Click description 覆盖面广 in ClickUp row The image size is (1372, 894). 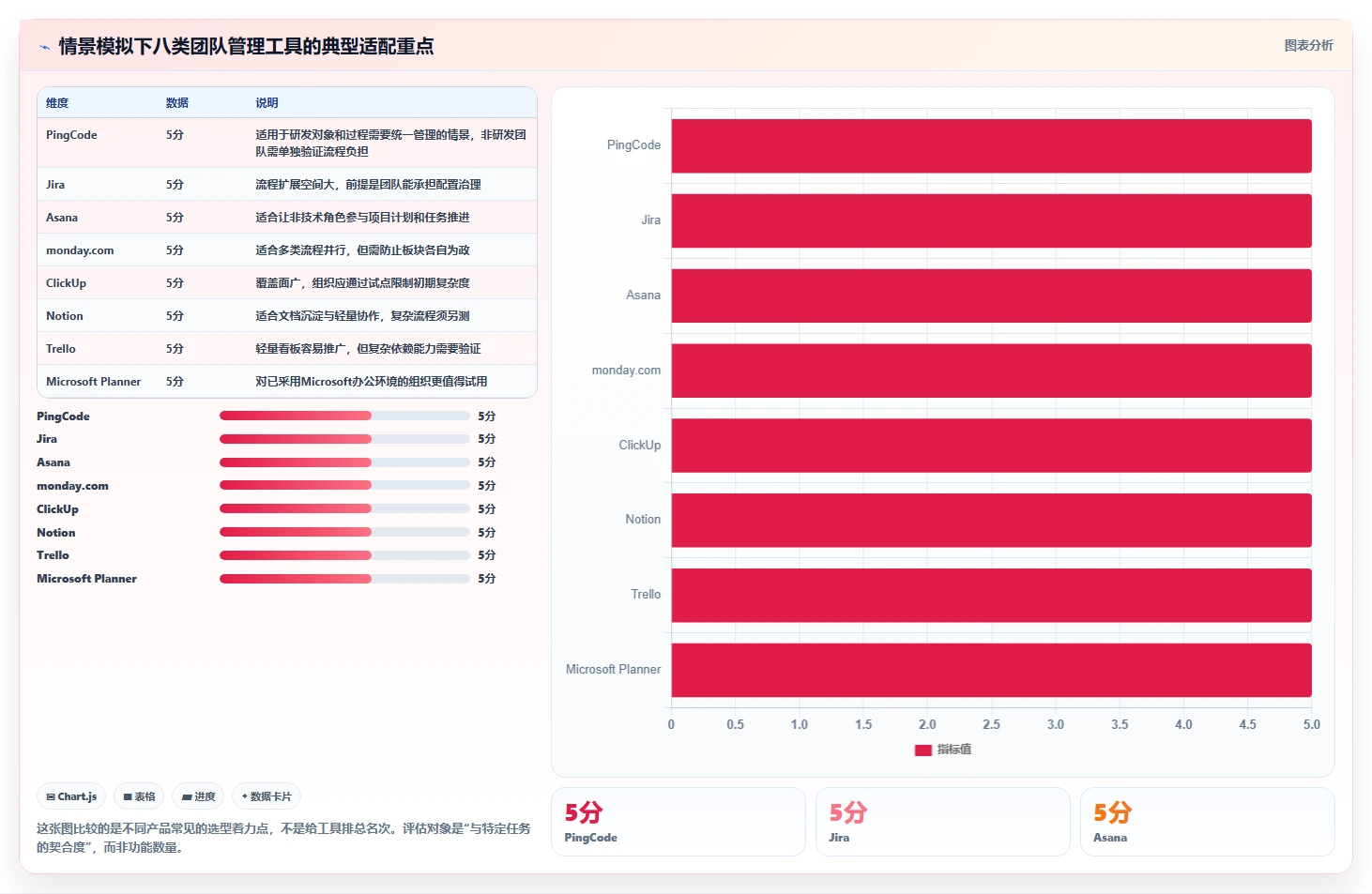(362, 283)
